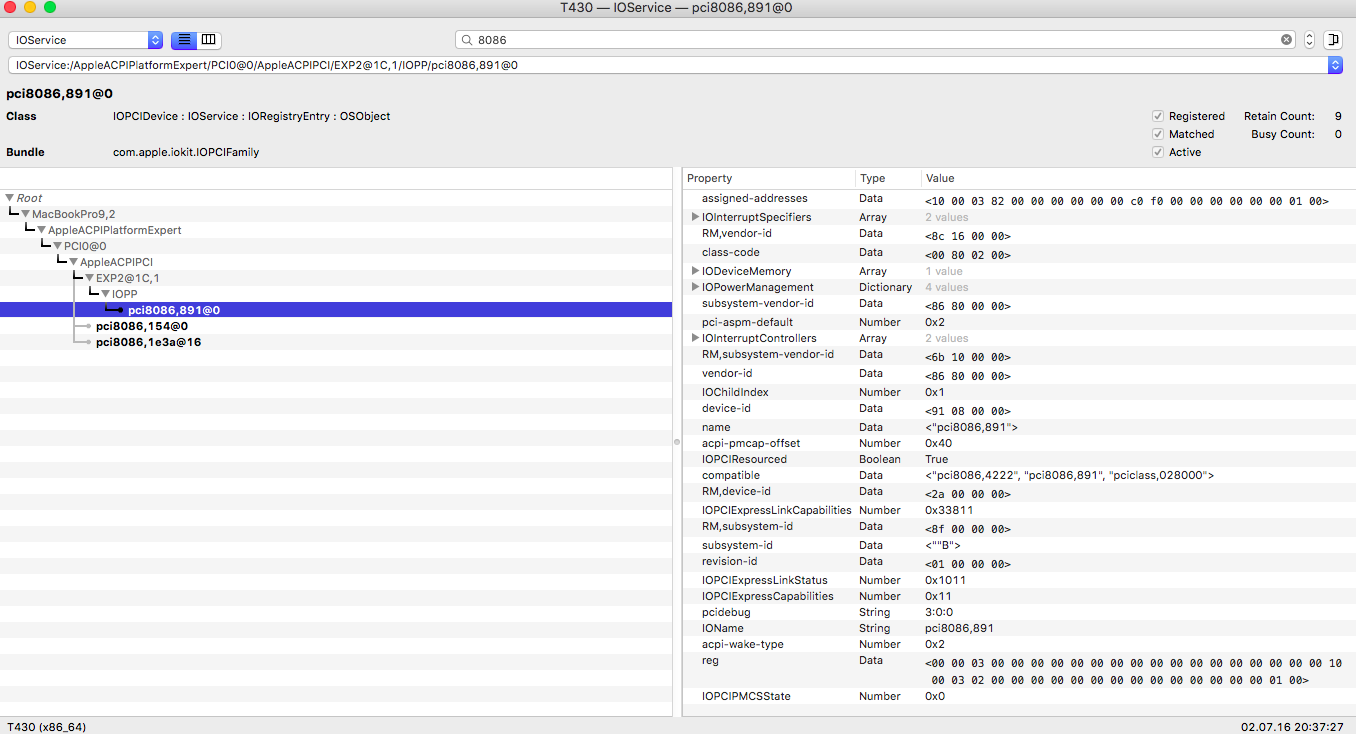Select the revision-id property name

(730, 561)
